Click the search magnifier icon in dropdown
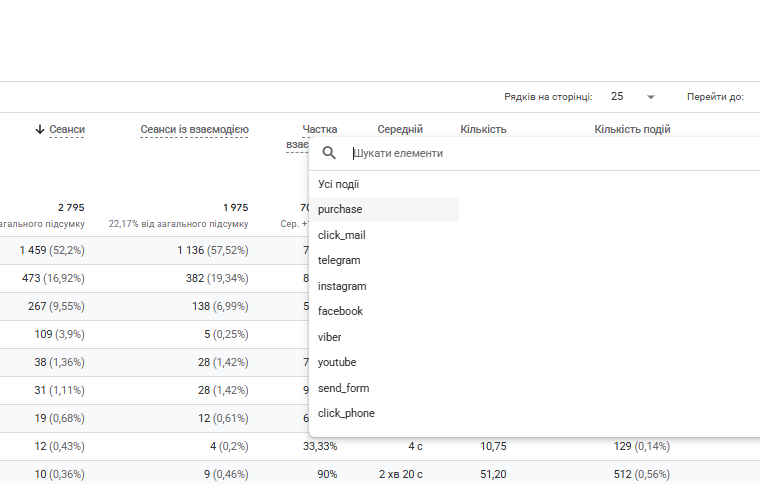 tap(329, 153)
